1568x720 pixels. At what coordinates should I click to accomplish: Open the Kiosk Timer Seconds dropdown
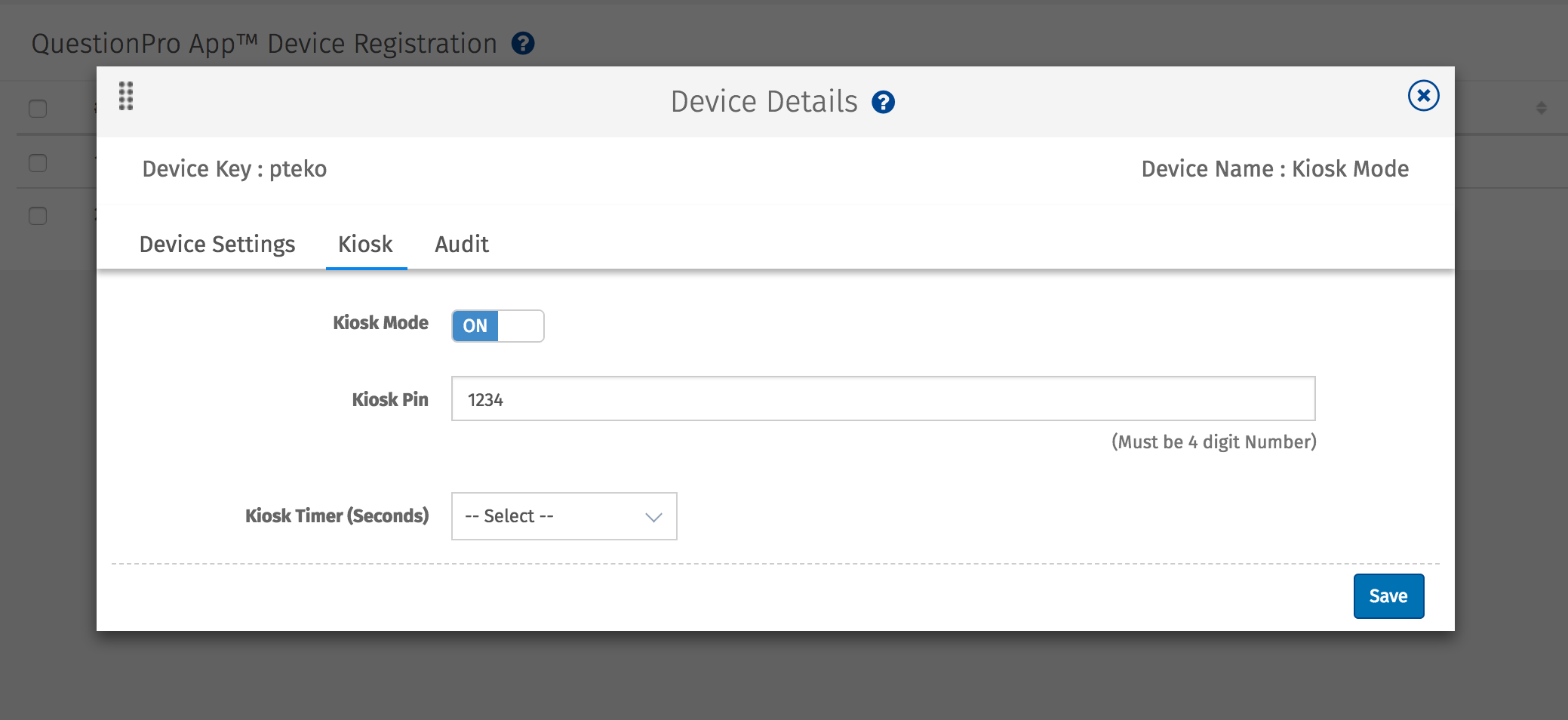click(564, 515)
